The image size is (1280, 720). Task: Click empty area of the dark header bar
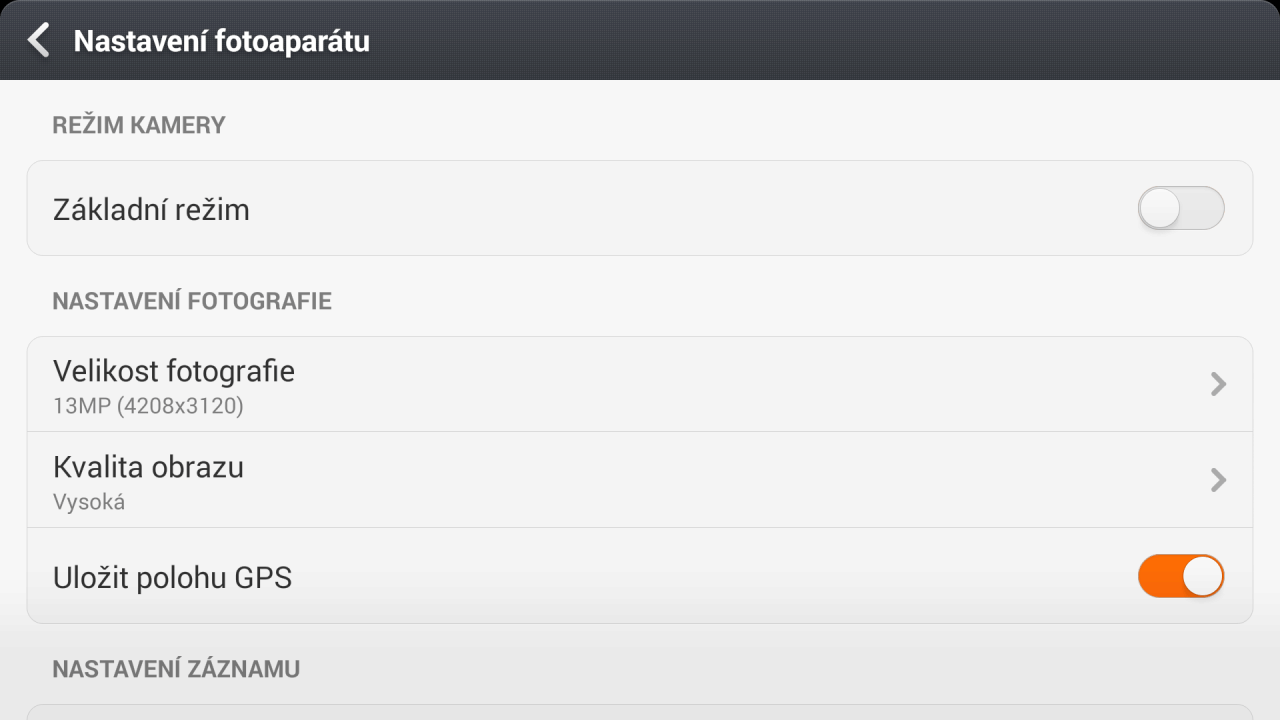800,40
